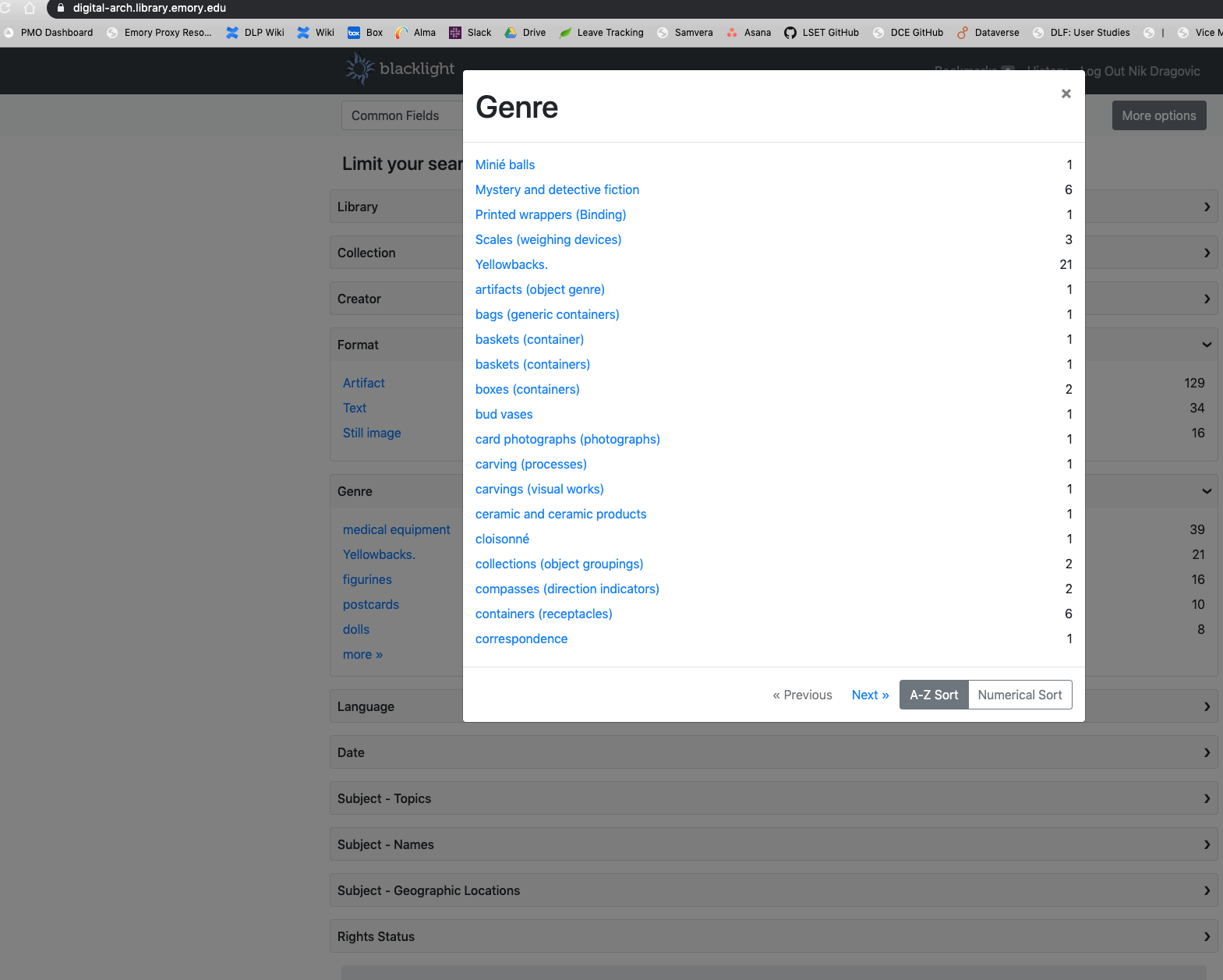Screen dimensions: 1223x980
Task: Select Yellowbacks. in the sidebar Genre list
Action: pyautogui.click(x=379, y=554)
